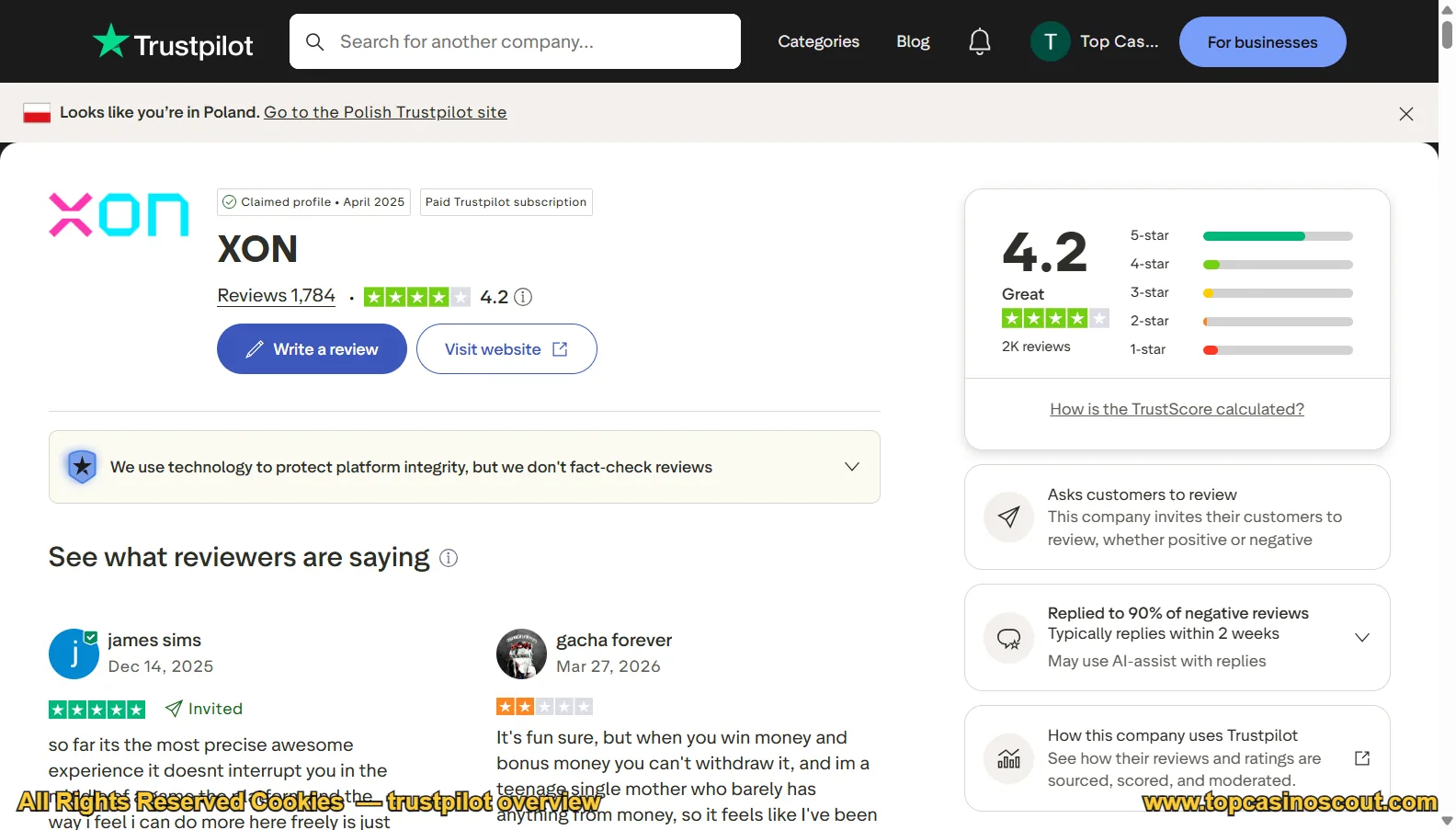Open the Top Cas... account menu
Viewport: 1456px width, 830px height.
click(1096, 41)
